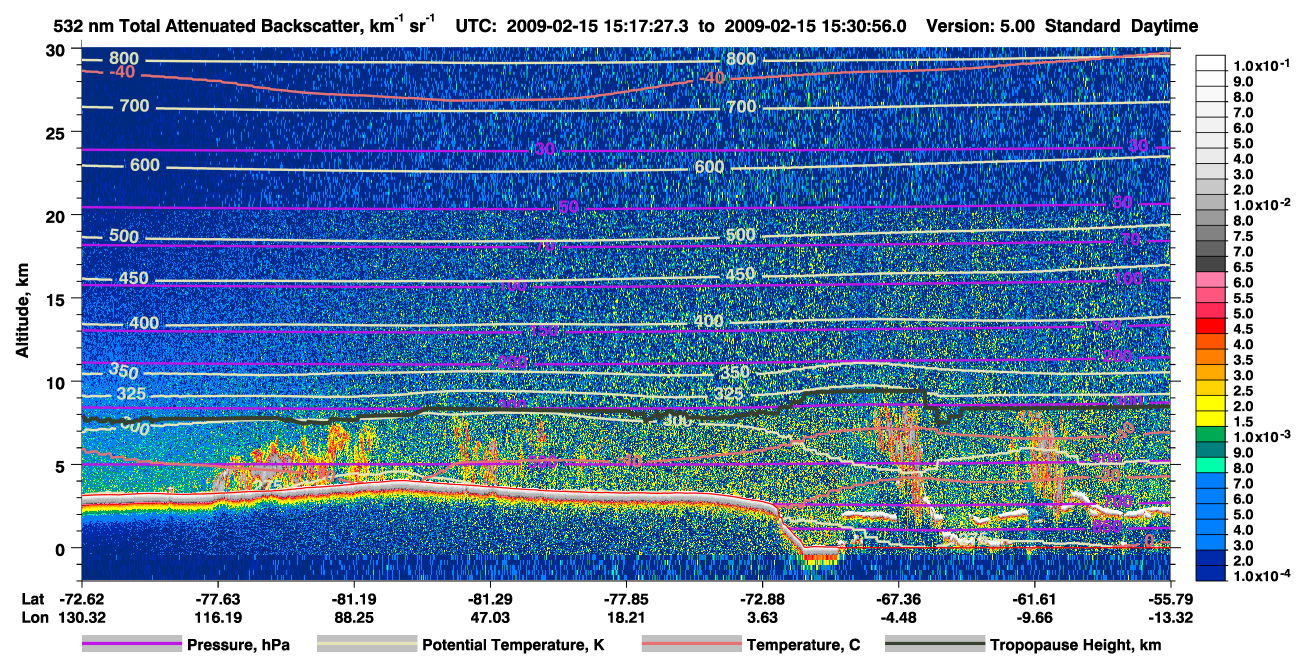Click the pale yellow Potential Temperature line sample
This screenshot has height=667, width=1300.
pos(367,645)
